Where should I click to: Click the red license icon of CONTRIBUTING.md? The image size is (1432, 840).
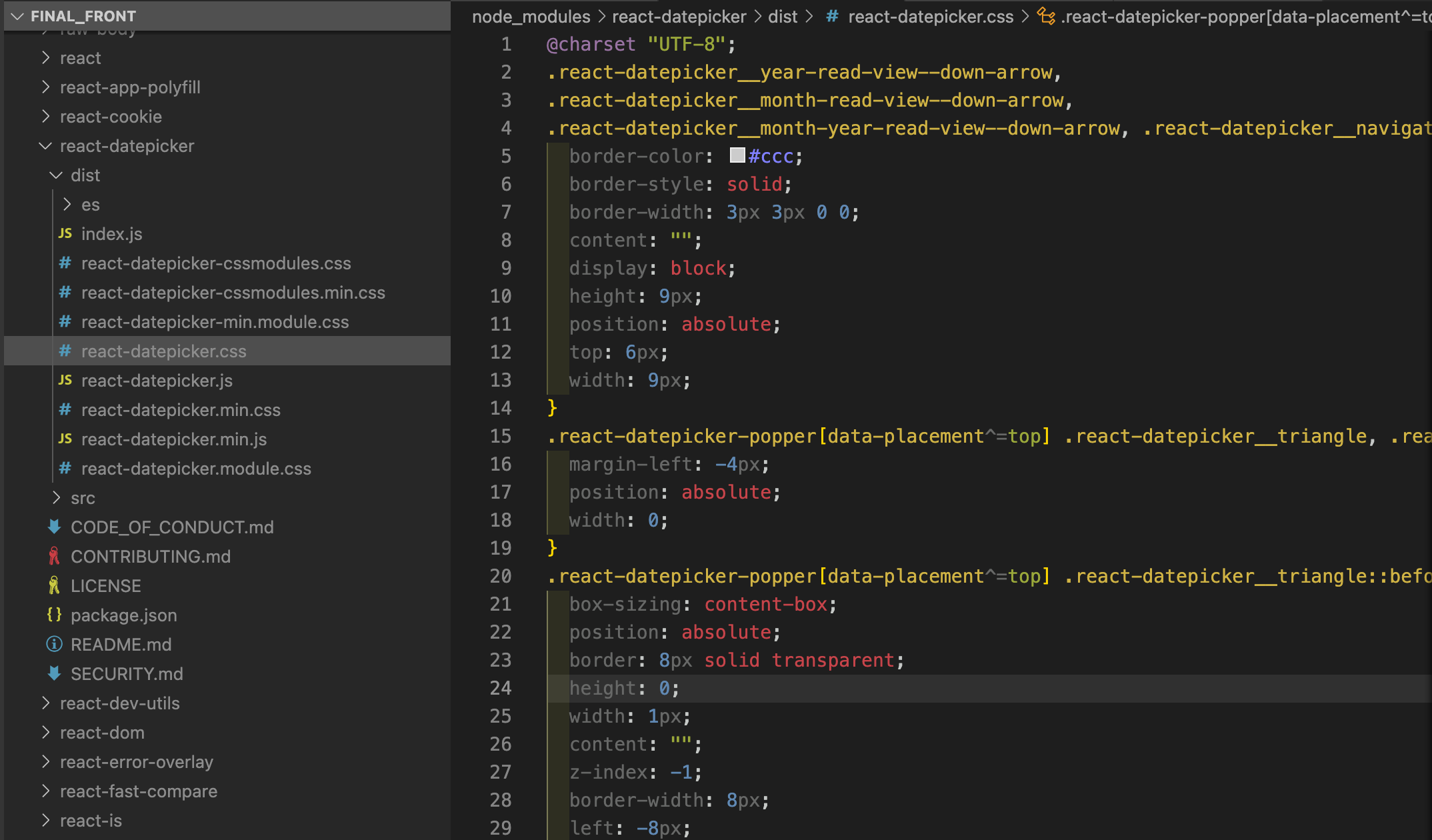(x=55, y=556)
